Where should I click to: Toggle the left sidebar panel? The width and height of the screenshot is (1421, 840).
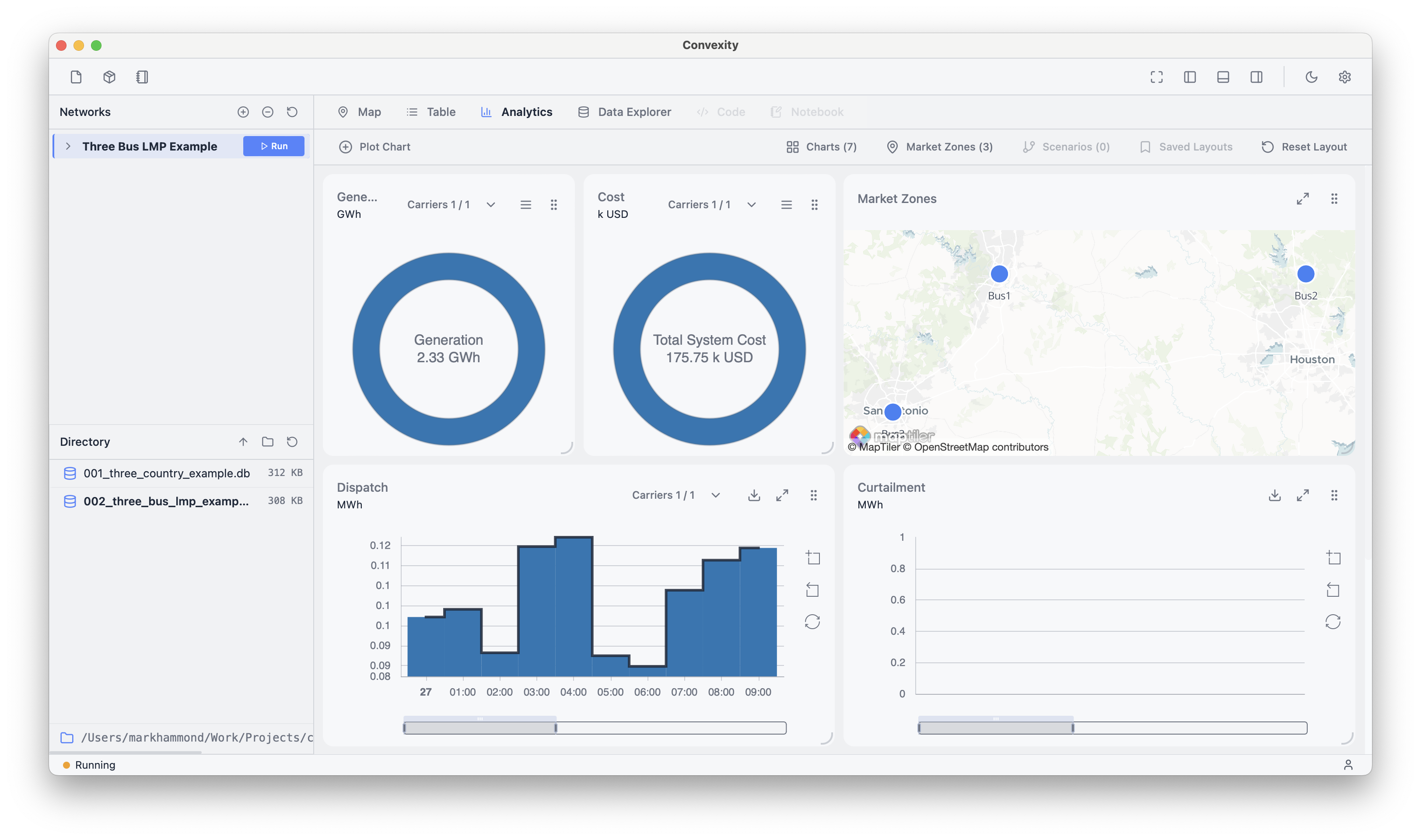pyautogui.click(x=1189, y=77)
